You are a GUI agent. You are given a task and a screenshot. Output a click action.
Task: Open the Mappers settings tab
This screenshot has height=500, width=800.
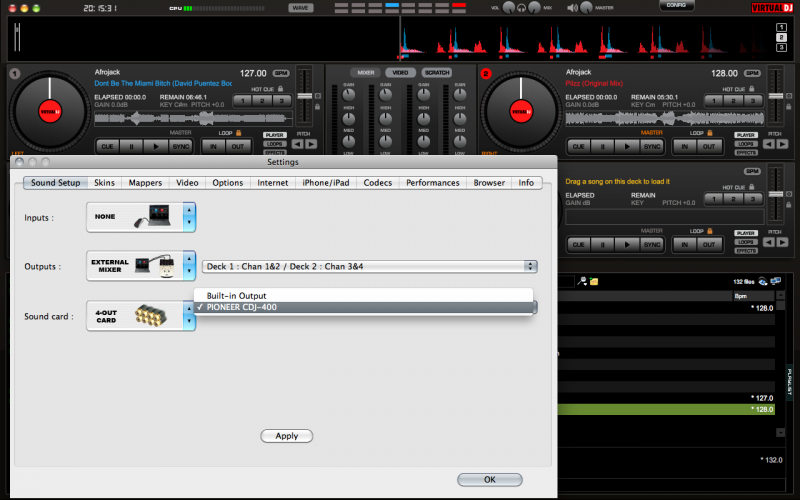coord(145,183)
